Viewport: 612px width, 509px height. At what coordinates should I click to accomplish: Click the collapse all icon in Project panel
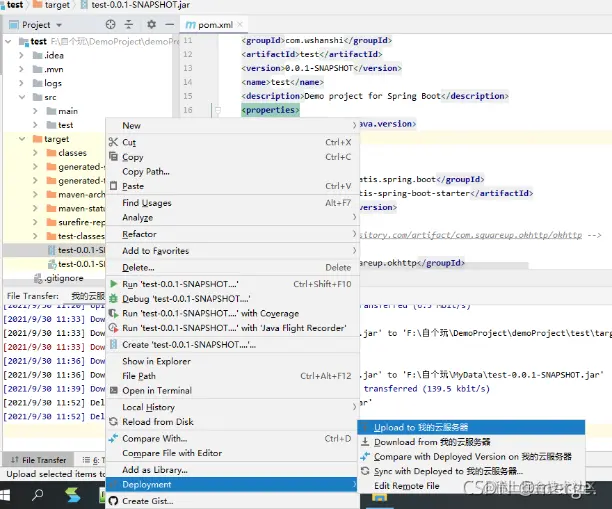pyautogui.click(x=129, y=25)
